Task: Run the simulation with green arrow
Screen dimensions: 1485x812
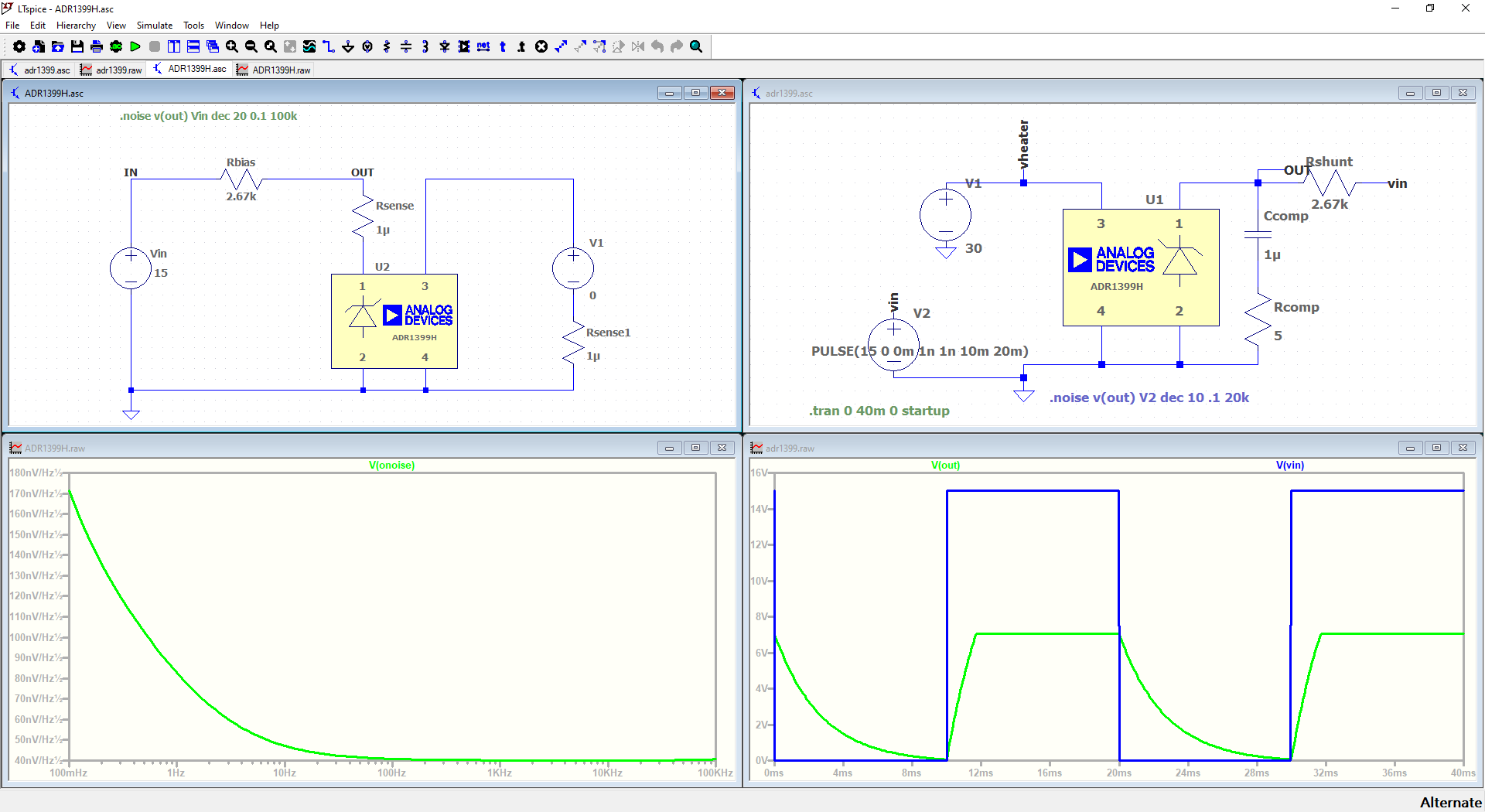Action: click(135, 46)
